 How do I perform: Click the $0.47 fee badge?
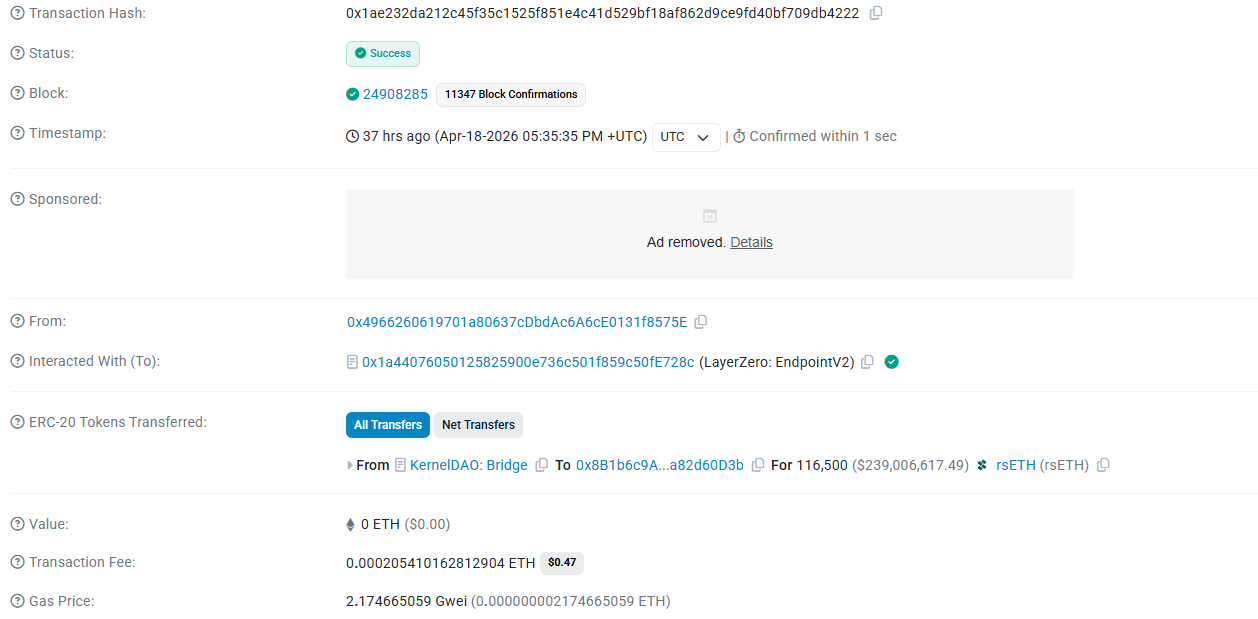point(562,563)
